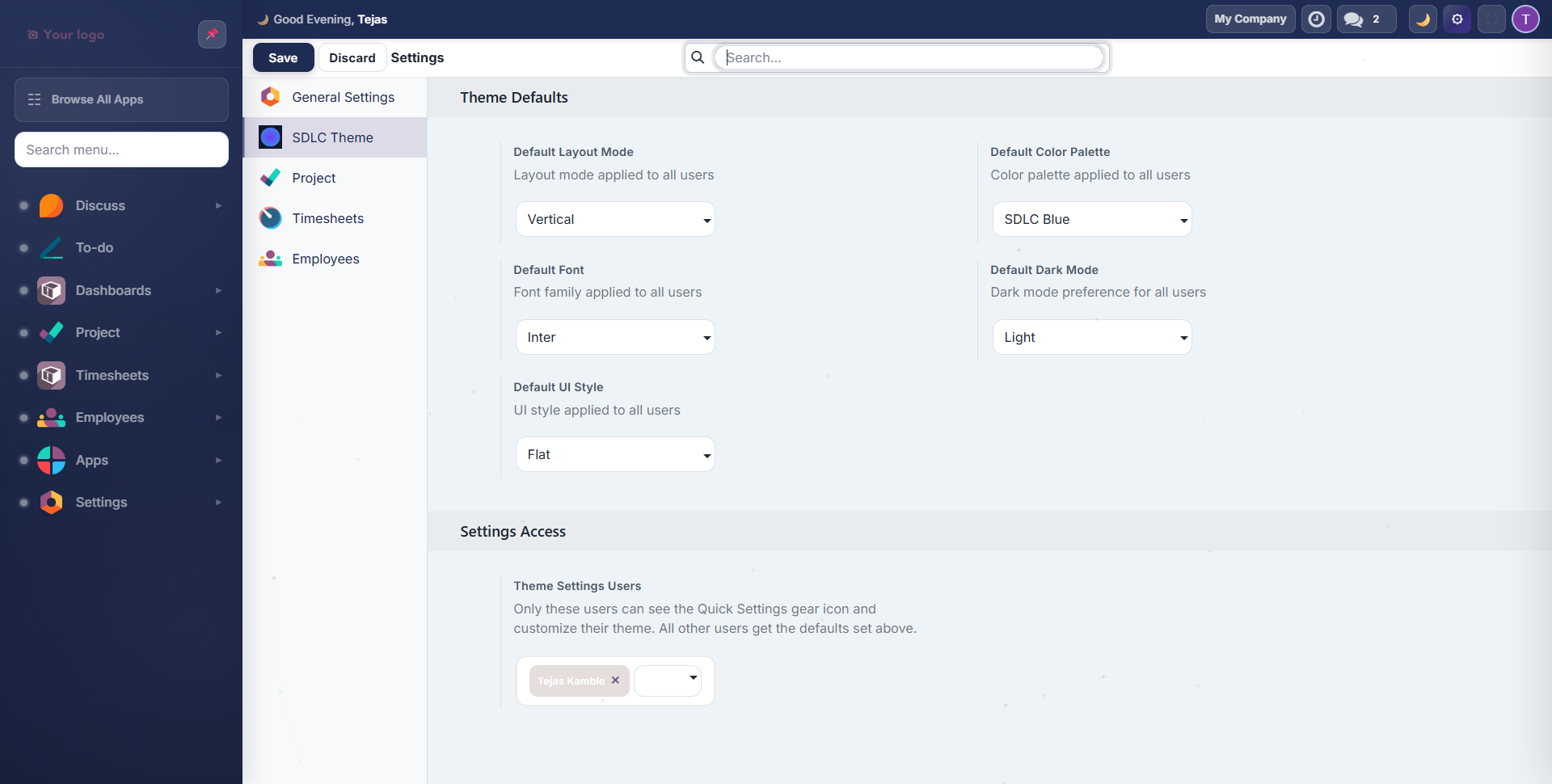Switch to General Settings section
1552x784 pixels.
coord(343,97)
